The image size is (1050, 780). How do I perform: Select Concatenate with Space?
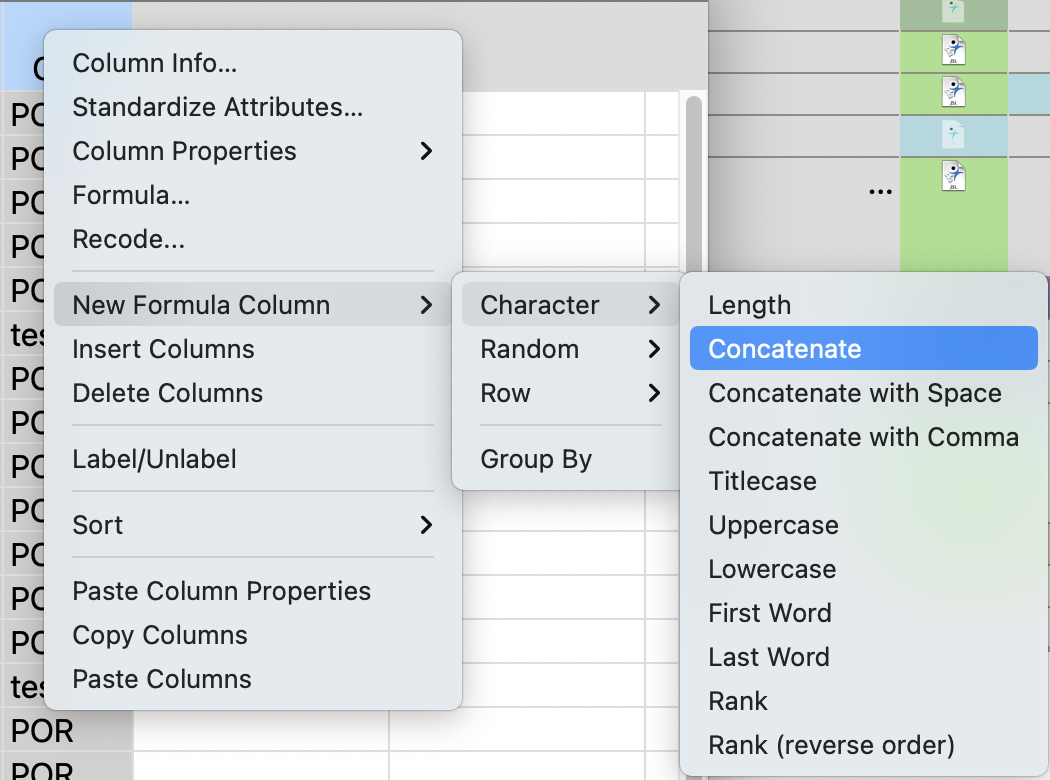click(855, 393)
